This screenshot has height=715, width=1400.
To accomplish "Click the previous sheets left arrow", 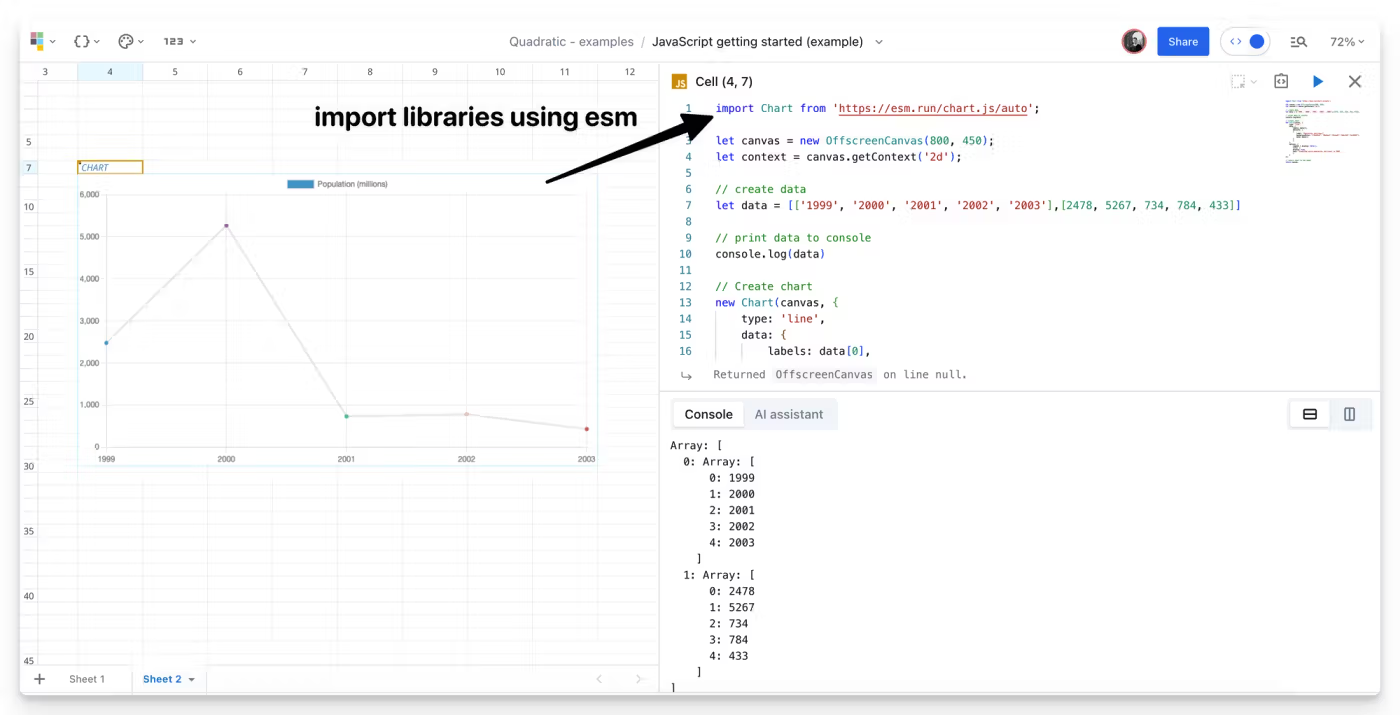I will click(599, 679).
